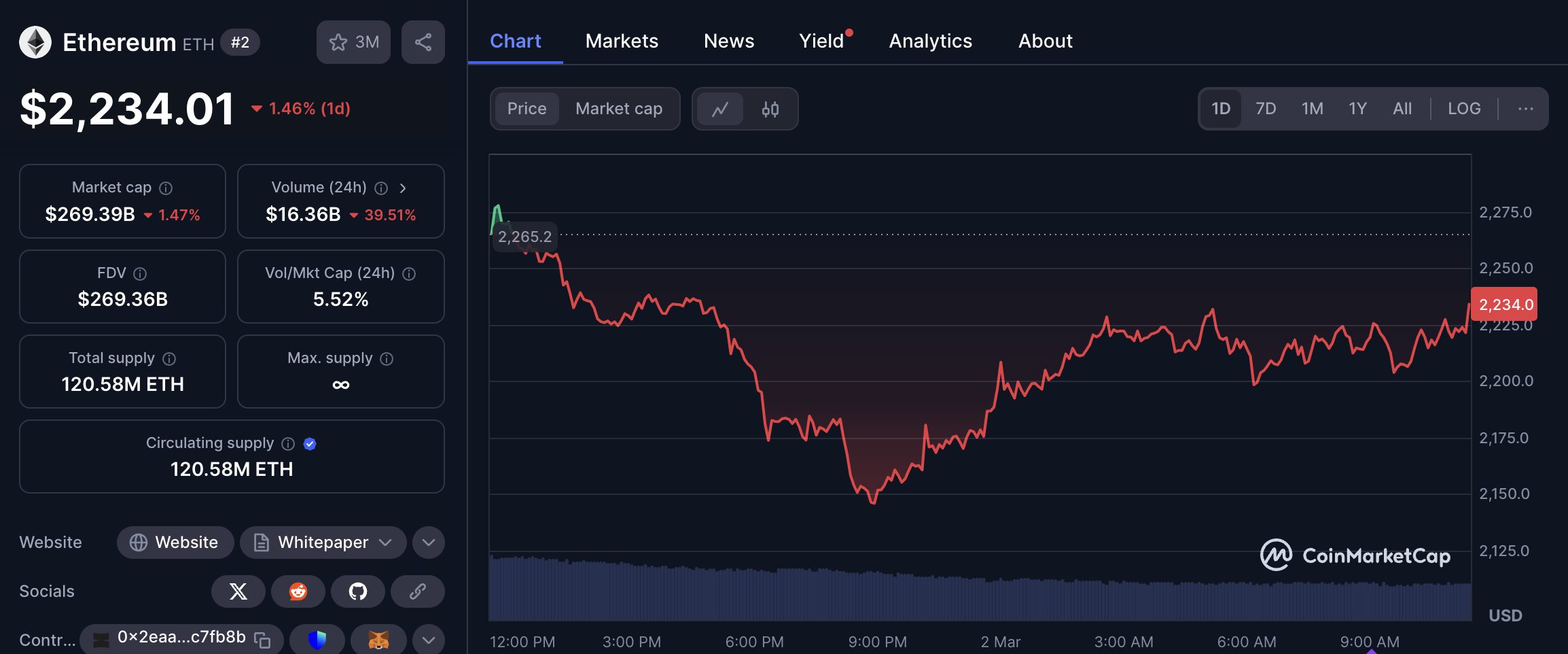Click the $269.39B market cap value
Image resolution: width=1568 pixels, height=654 pixels.
(90, 214)
